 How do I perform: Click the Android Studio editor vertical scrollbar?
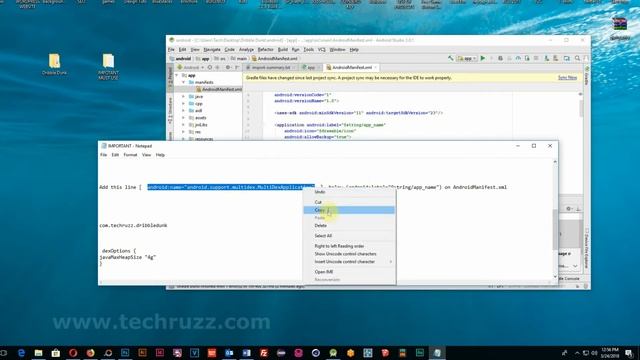pos(581,108)
